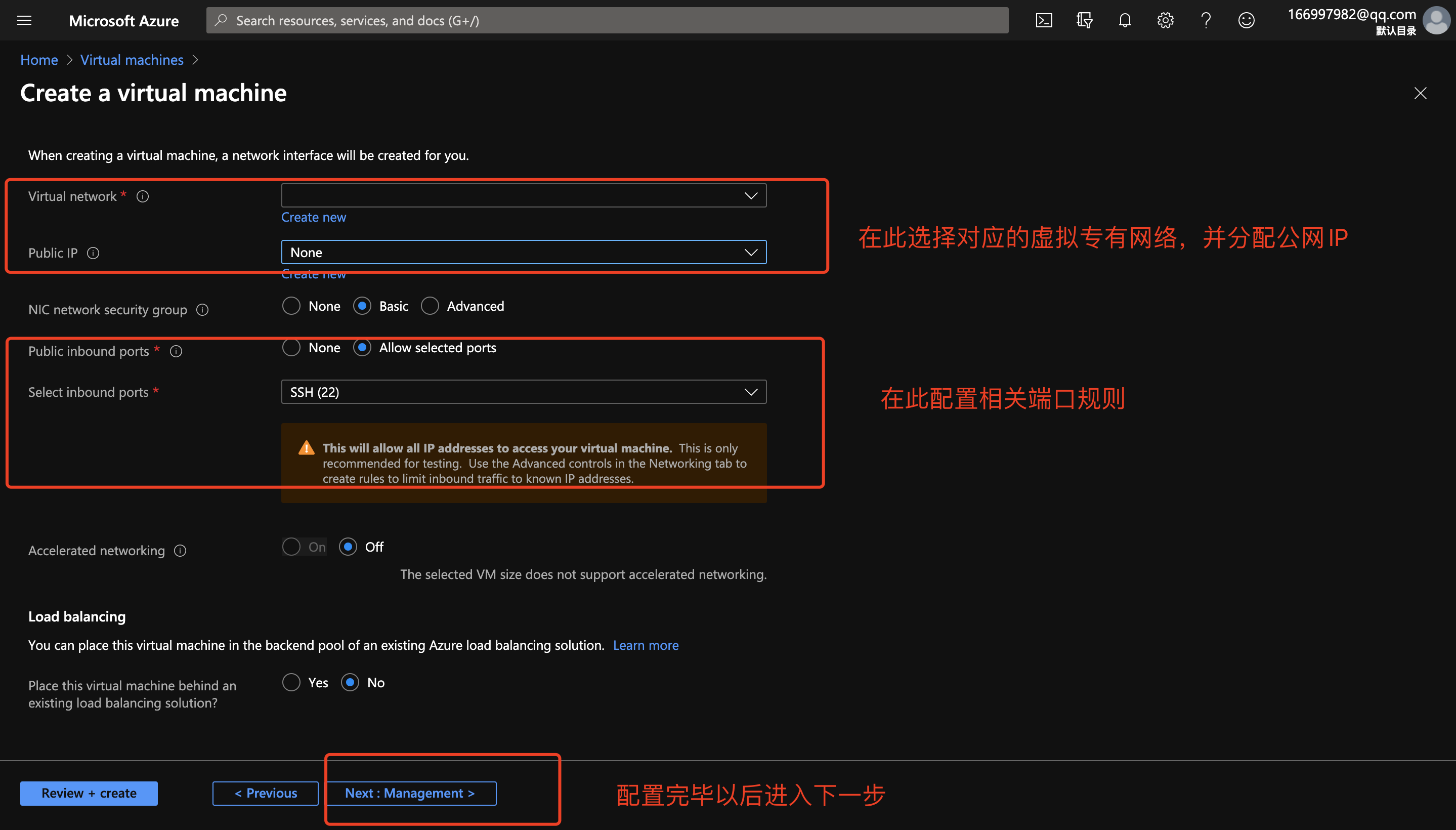Select Advanced NIC network security group
The image size is (1456, 830).
(430, 306)
